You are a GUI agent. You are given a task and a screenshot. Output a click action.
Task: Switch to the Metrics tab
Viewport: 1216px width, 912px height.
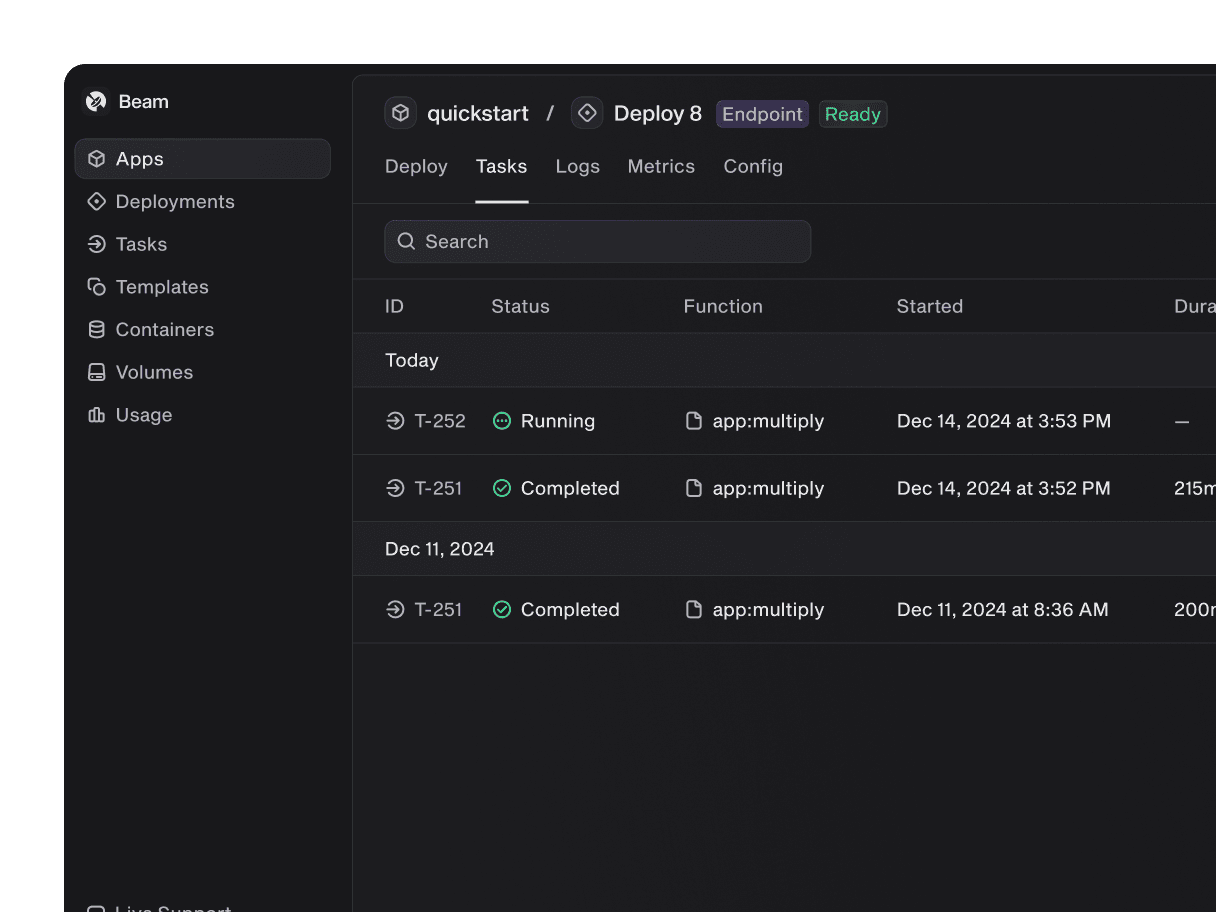661,167
